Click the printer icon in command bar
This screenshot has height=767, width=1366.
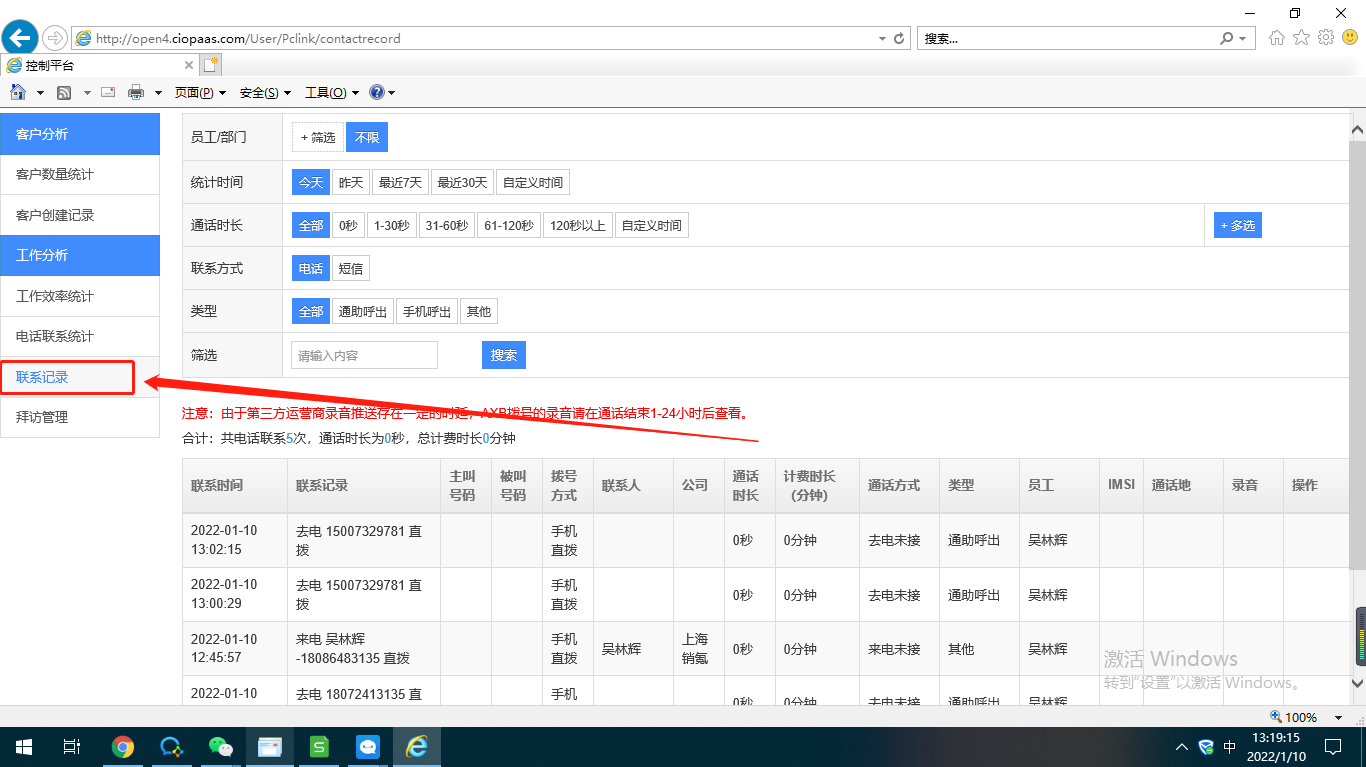point(136,93)
